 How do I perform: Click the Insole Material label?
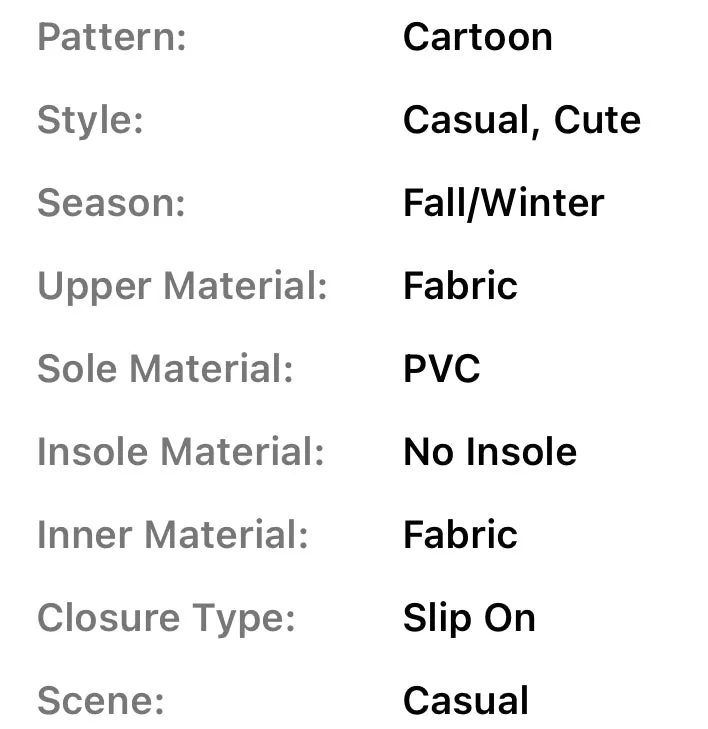tap(181, 452)
